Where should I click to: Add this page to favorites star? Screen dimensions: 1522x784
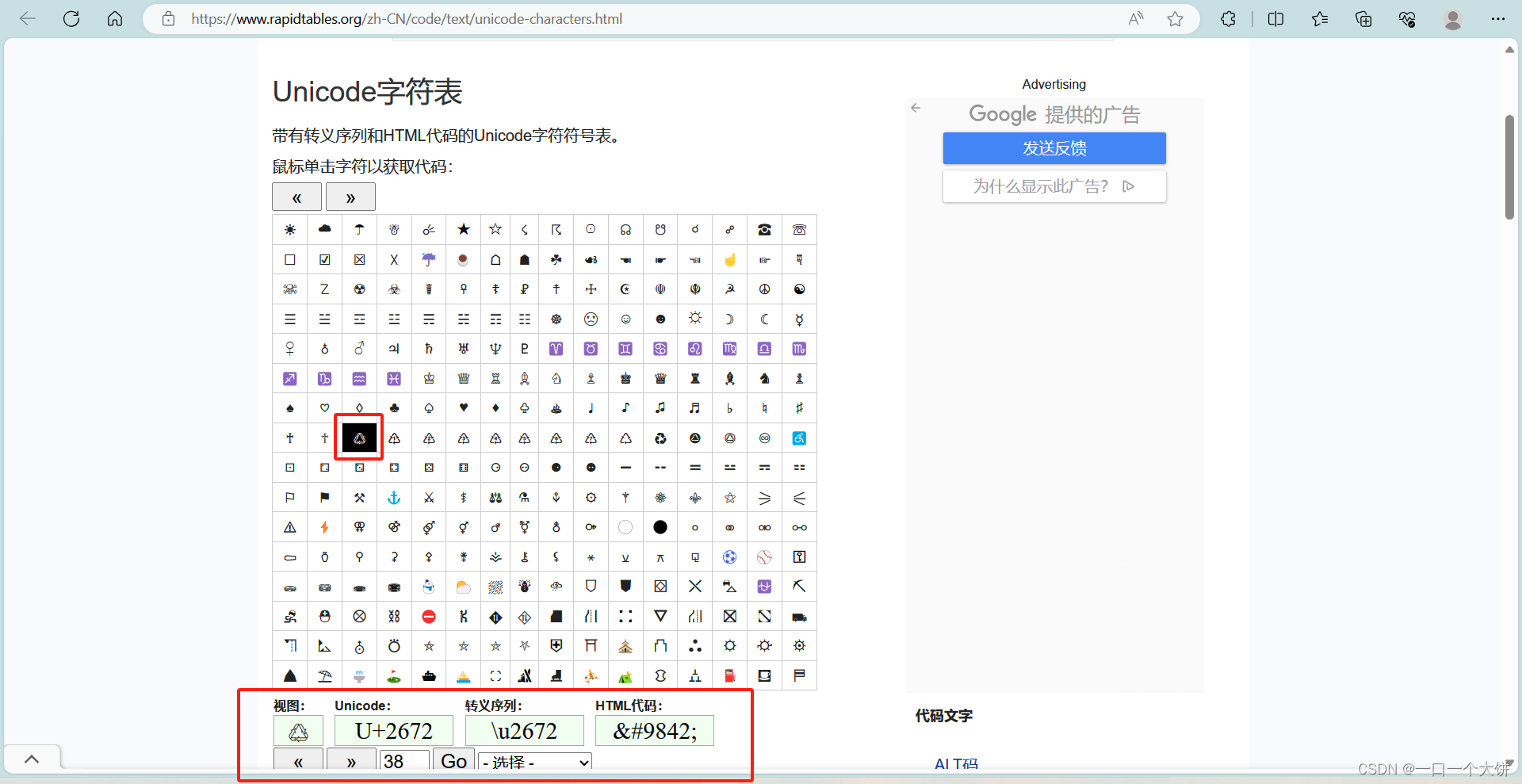[x=1175, y=19]
